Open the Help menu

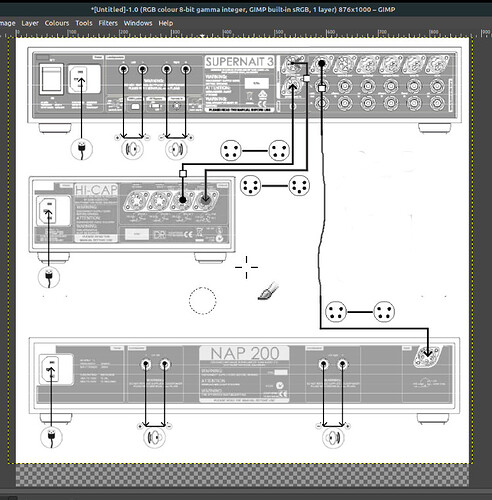click(x=166, y=23)
